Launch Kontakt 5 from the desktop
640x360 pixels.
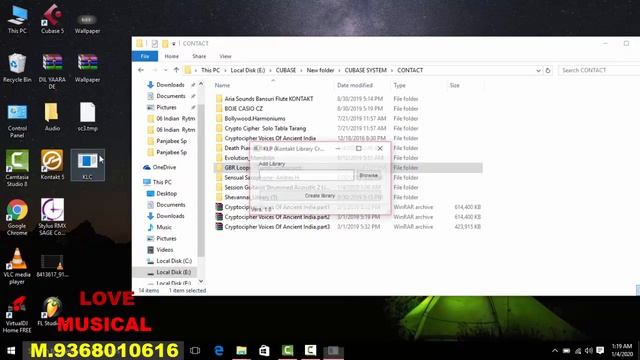tap(52, 165)
